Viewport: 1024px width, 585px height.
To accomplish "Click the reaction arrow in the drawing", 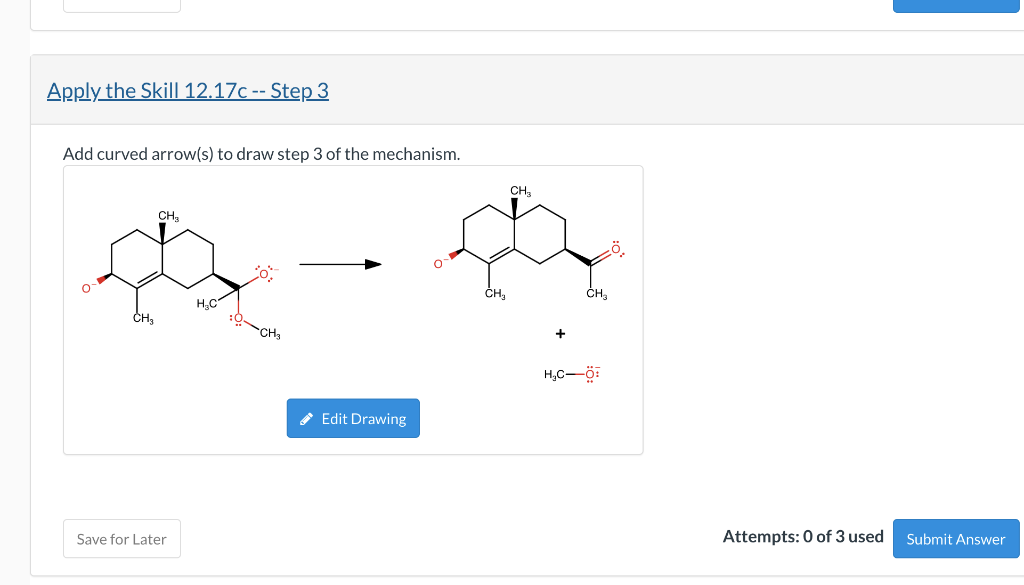I will pyautogui.click(x=340, y=264).
